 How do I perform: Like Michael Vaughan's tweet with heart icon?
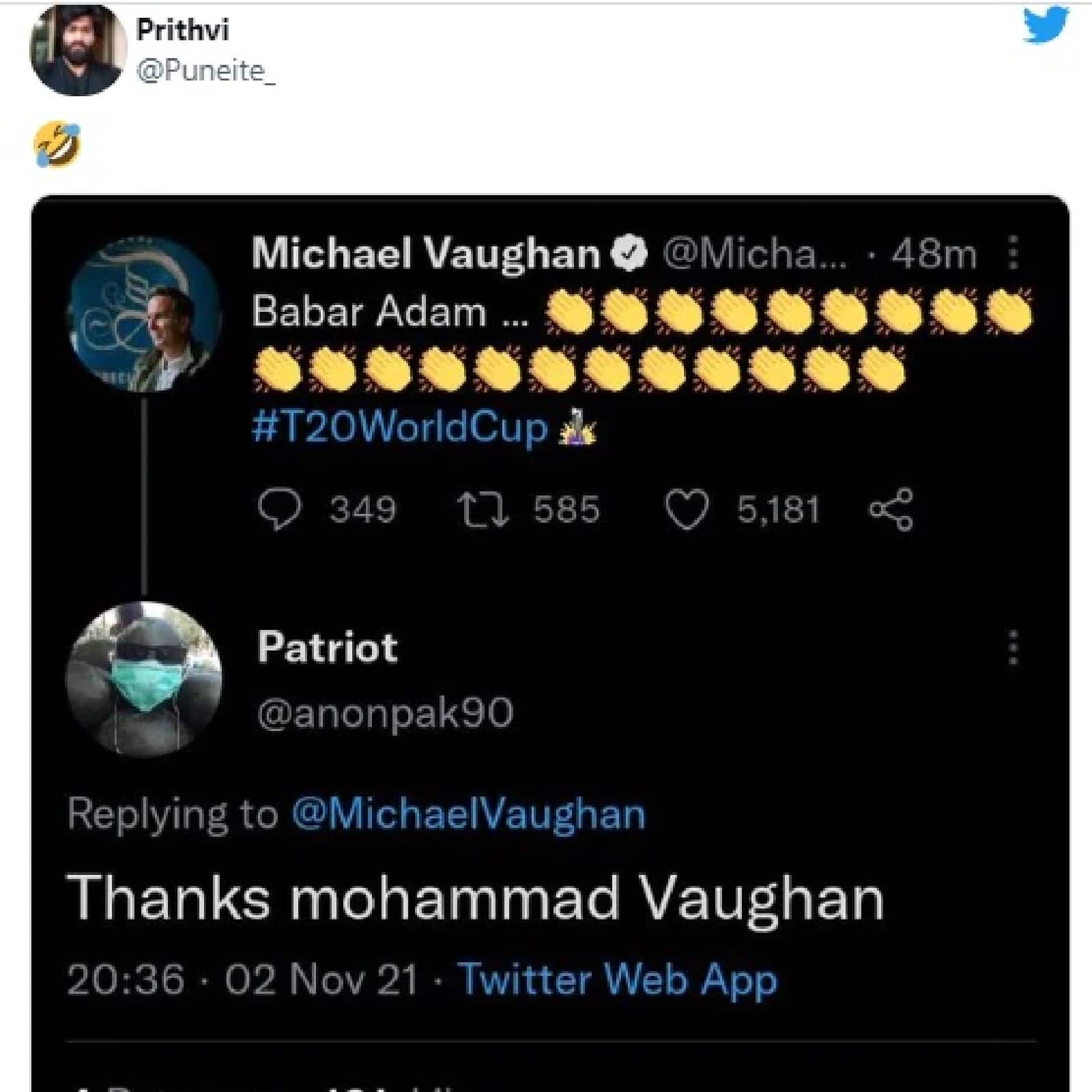686,511
